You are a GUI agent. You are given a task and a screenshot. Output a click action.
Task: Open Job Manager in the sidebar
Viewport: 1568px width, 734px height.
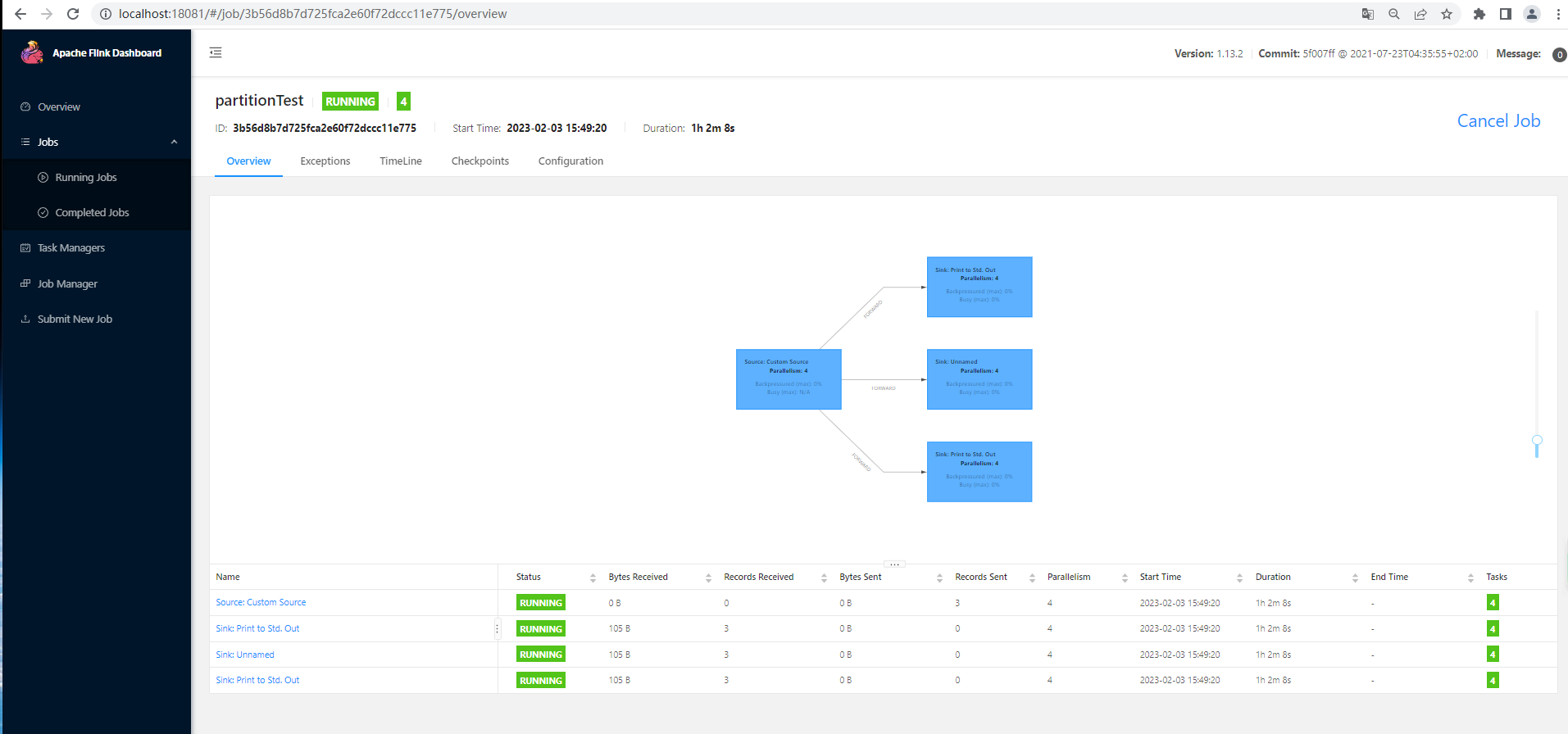pyautogui.click(x=96, y=283)
